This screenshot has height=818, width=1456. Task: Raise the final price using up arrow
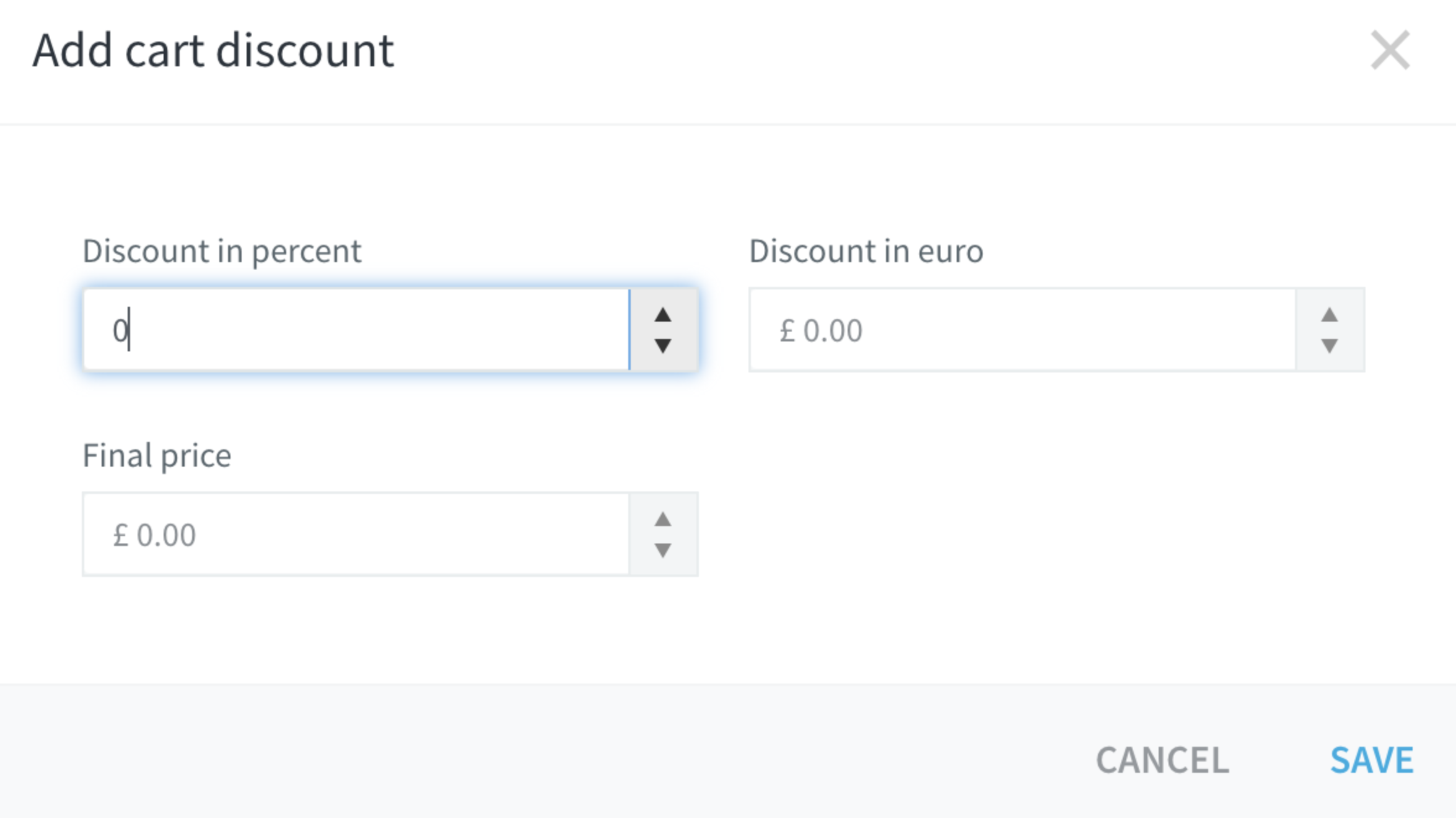(663, 519)
